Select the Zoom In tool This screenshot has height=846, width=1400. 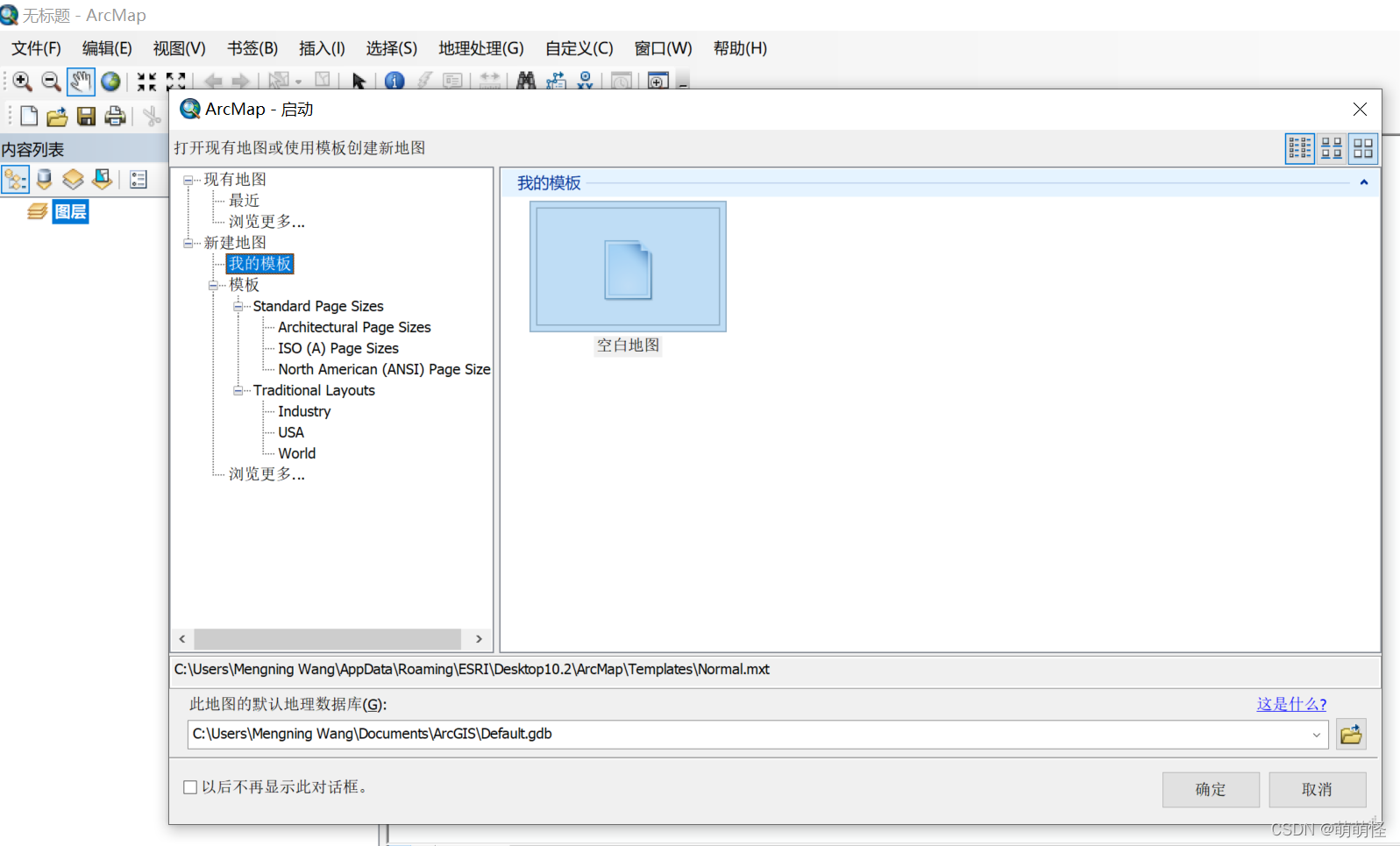23,82
